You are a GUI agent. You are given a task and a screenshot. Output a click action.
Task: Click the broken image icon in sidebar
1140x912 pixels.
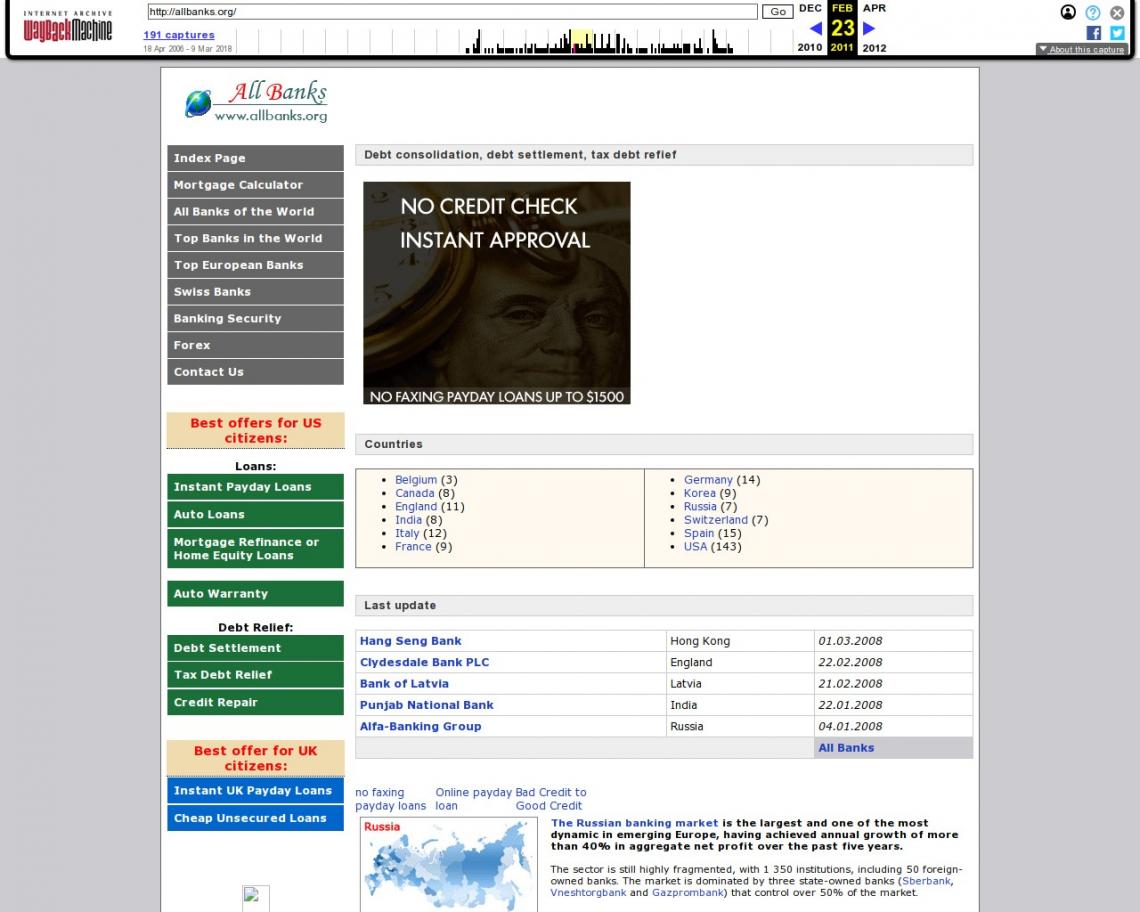click(x=255, y=897)
